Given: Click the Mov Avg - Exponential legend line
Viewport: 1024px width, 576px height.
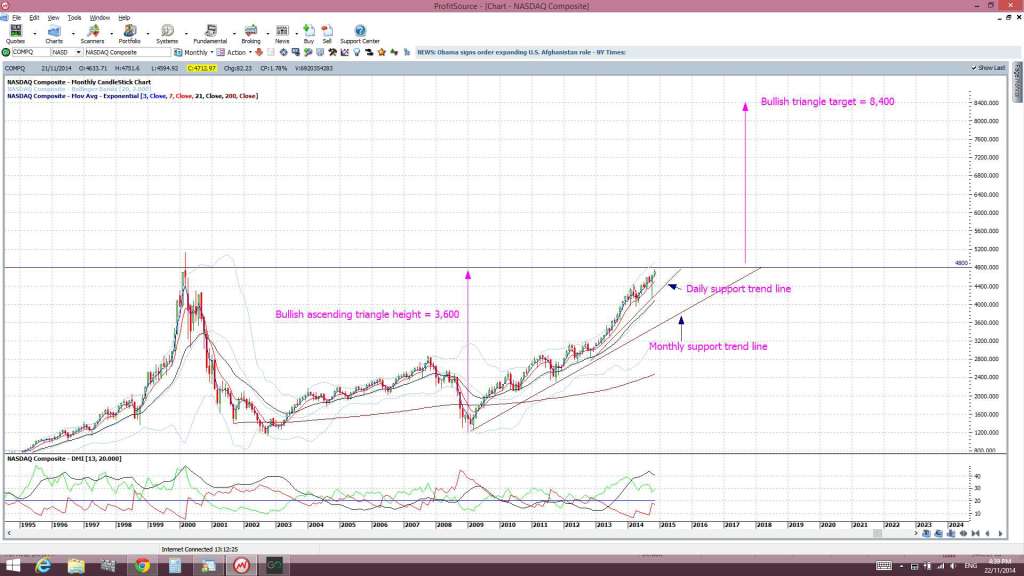Looking at the screenshot, I should [x=133, y=96].
